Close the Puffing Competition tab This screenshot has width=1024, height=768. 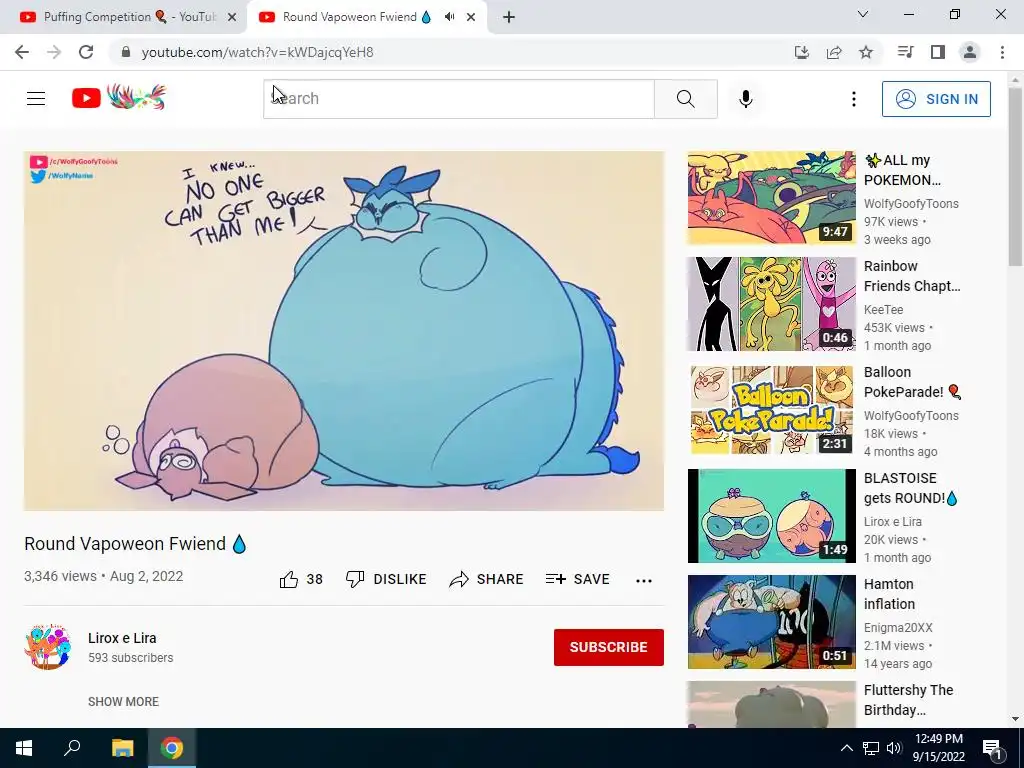pyautogui.click(x=232, y=18)
